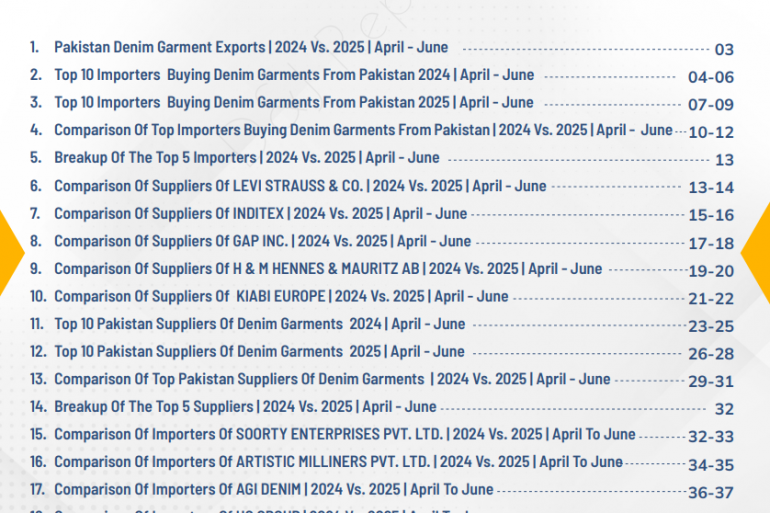Open the Pakistan Denim Garment Exports entry
The width and height of the screenshot is (770, 513).
point(250,48)
